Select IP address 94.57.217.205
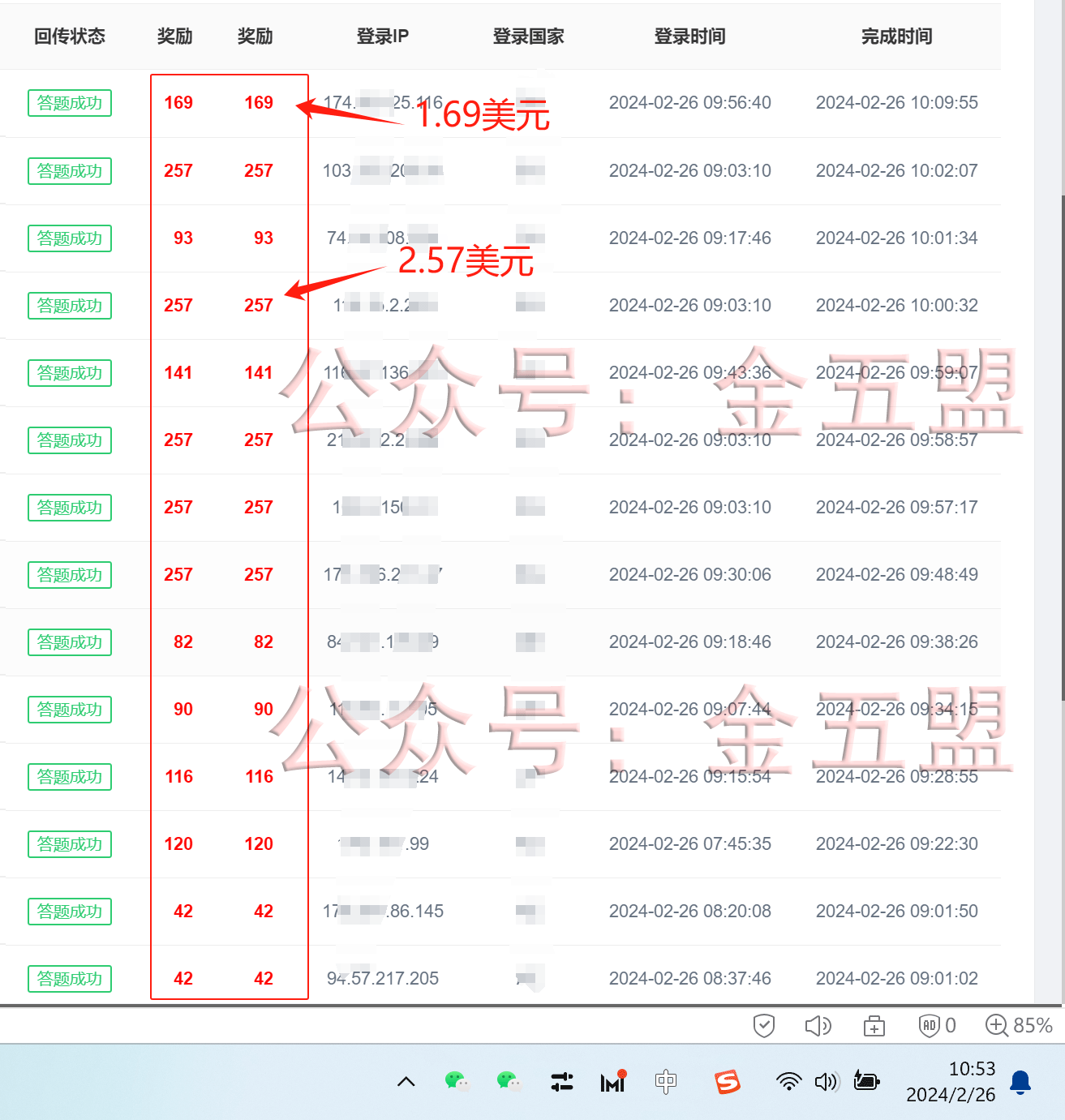 click(383, 979)
